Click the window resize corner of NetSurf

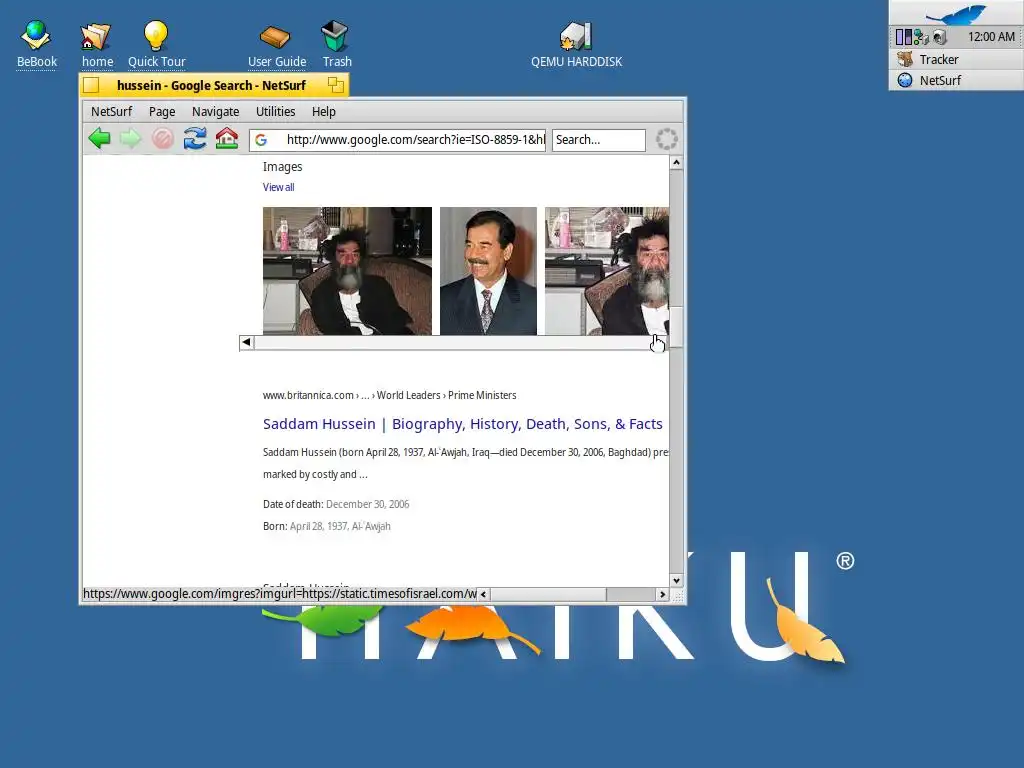pos(677,595)
